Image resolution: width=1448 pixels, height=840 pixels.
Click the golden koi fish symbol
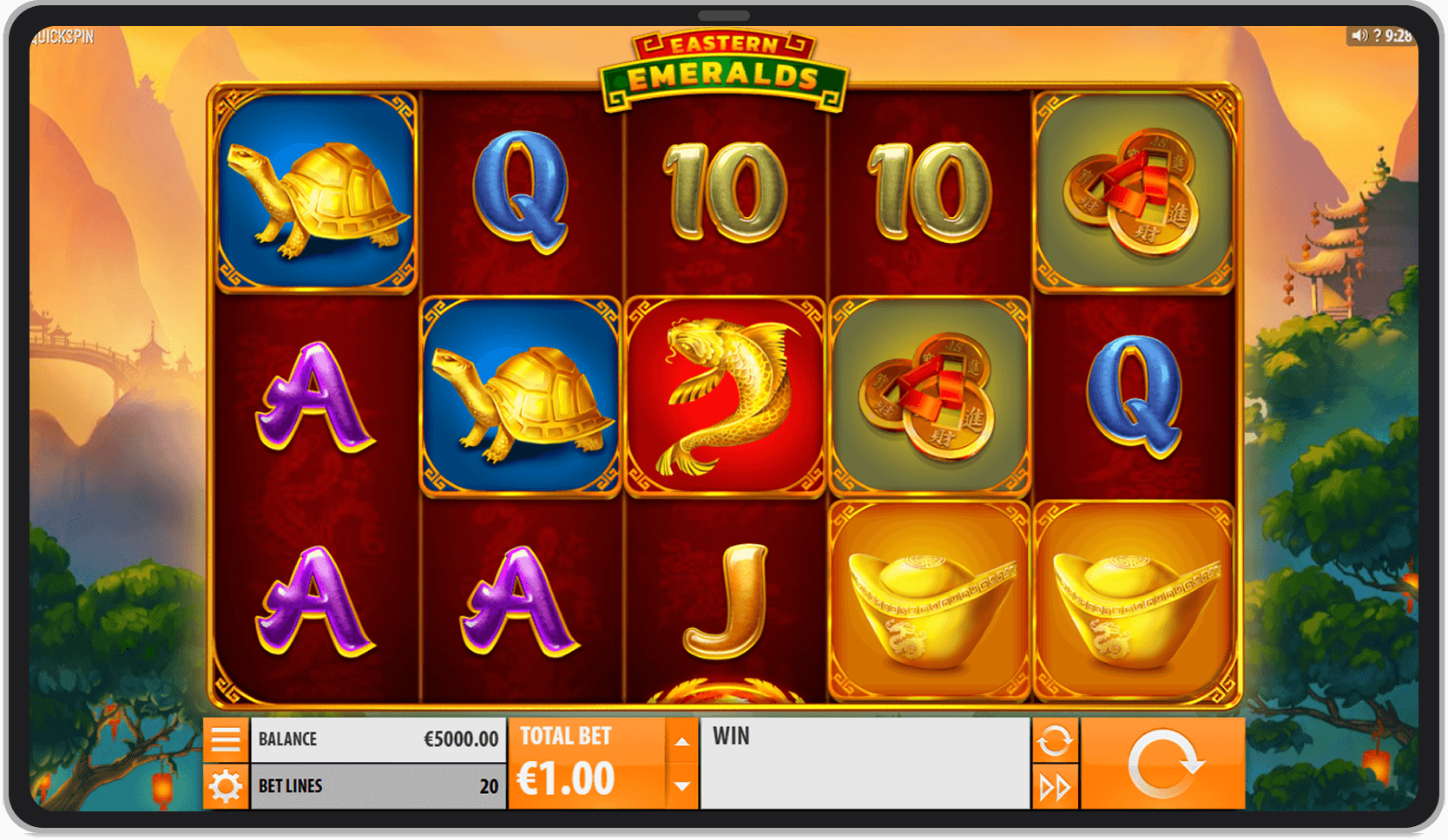724,397
